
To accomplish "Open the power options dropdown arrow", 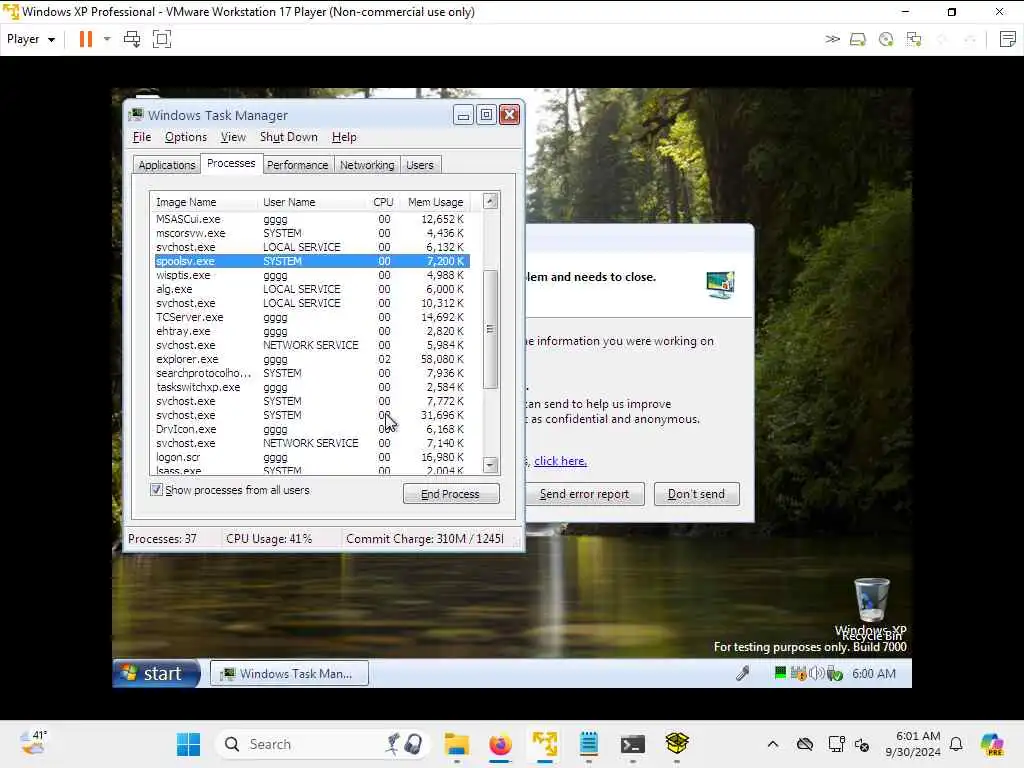I will point(107,39).
